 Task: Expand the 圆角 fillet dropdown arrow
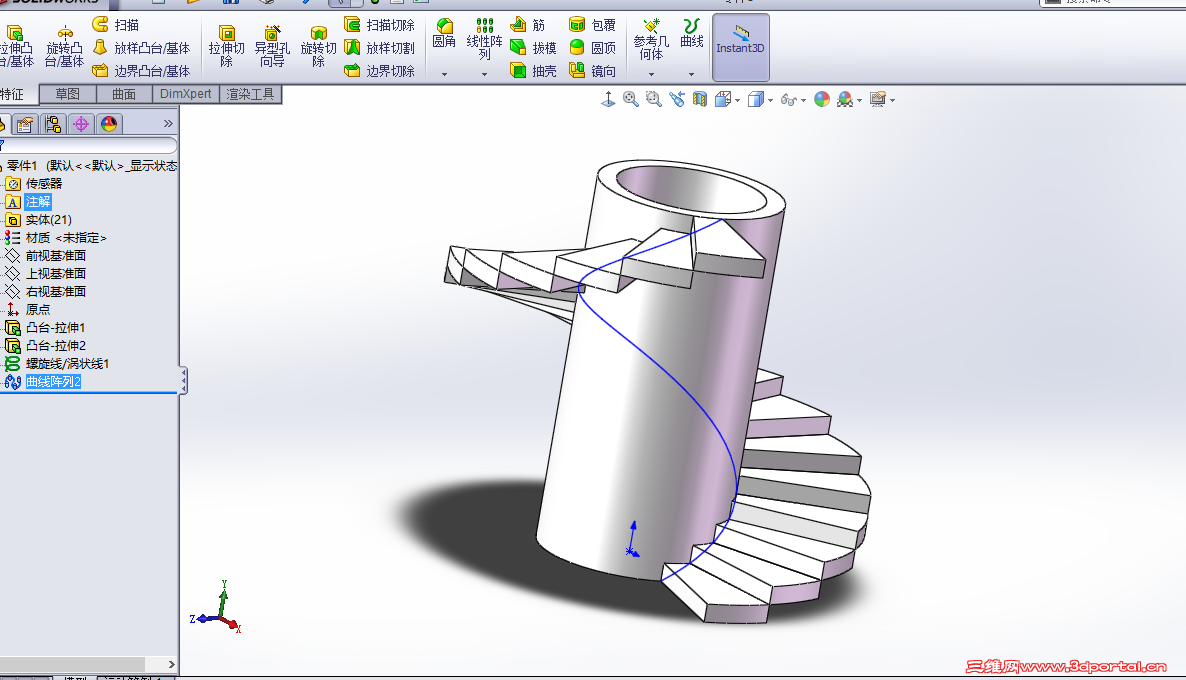tap(444, 74)
